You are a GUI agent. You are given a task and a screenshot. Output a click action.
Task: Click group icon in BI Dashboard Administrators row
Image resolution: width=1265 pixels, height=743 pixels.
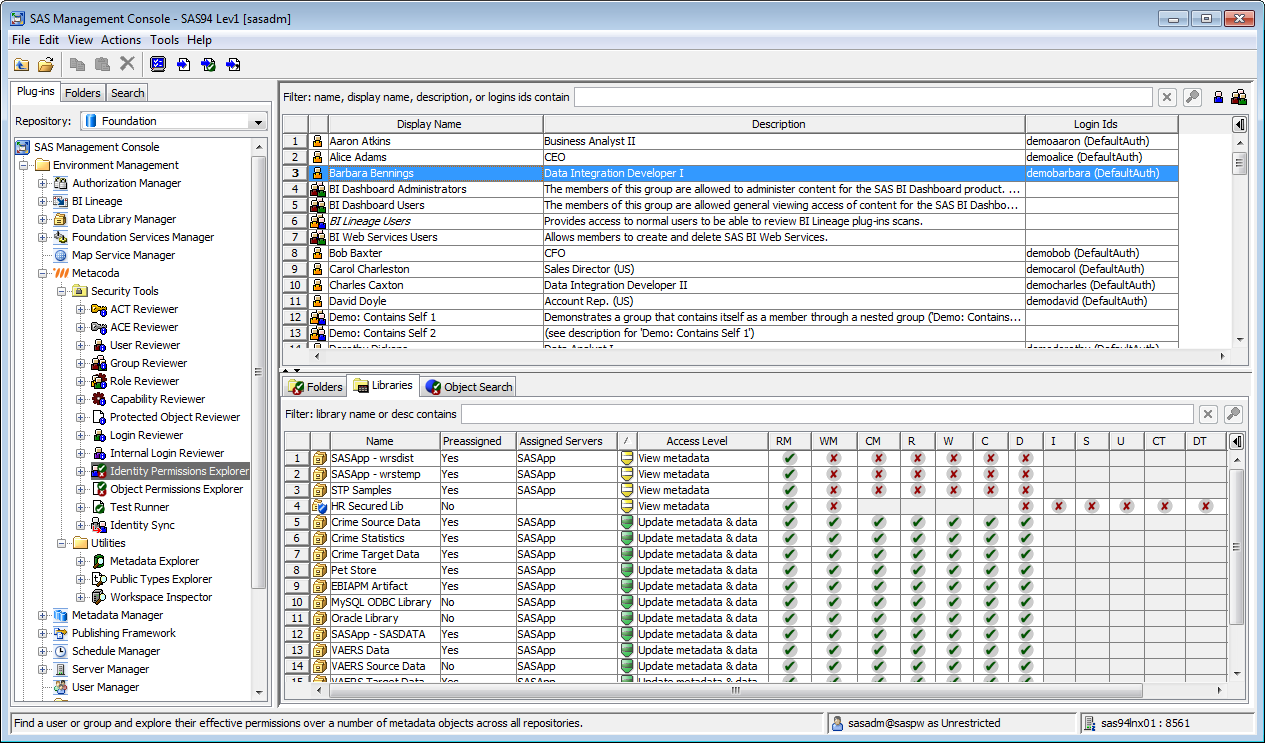319,189
